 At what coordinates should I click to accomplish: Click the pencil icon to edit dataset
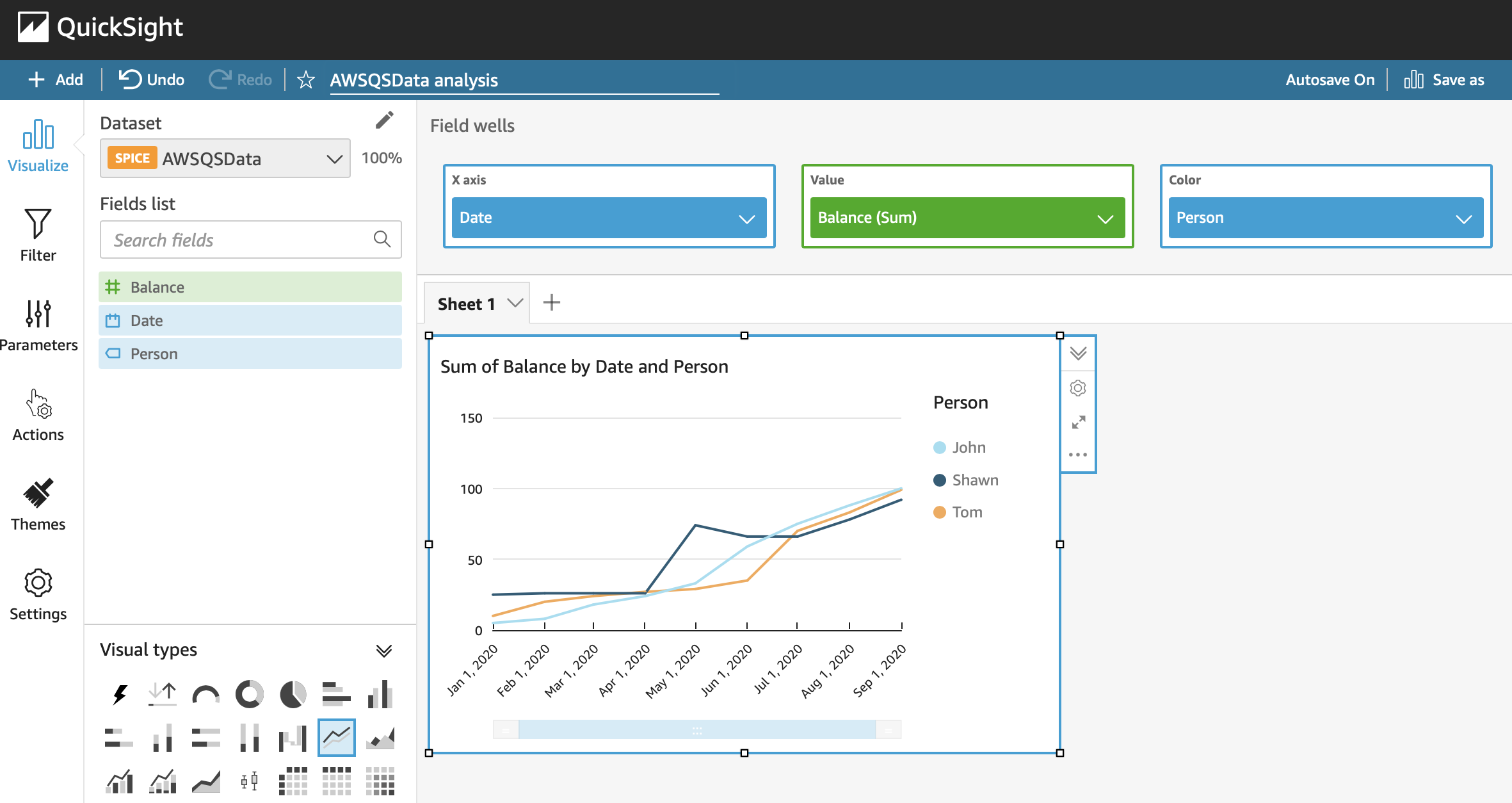(384, 120)
